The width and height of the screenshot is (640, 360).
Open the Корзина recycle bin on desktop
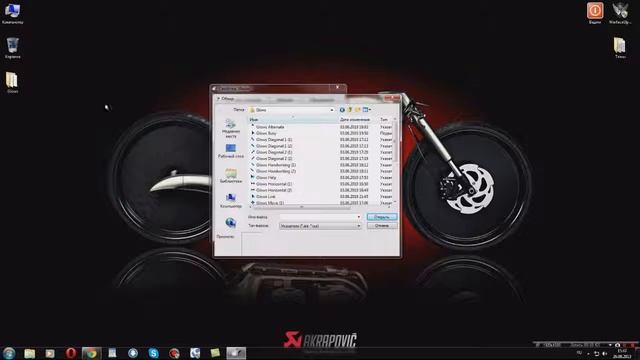[12, 48]
